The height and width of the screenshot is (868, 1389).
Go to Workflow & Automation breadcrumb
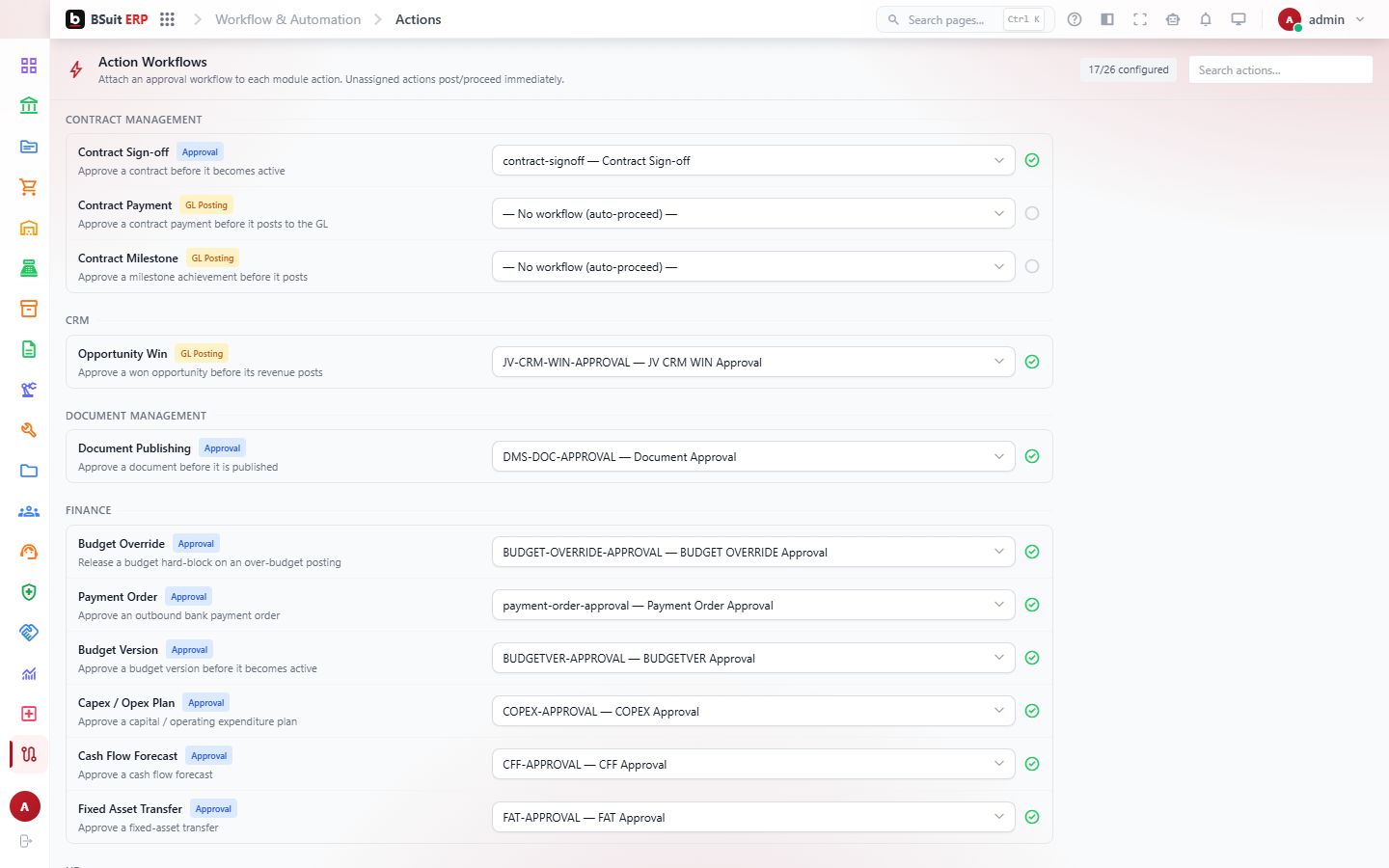(x=287, y=19)
